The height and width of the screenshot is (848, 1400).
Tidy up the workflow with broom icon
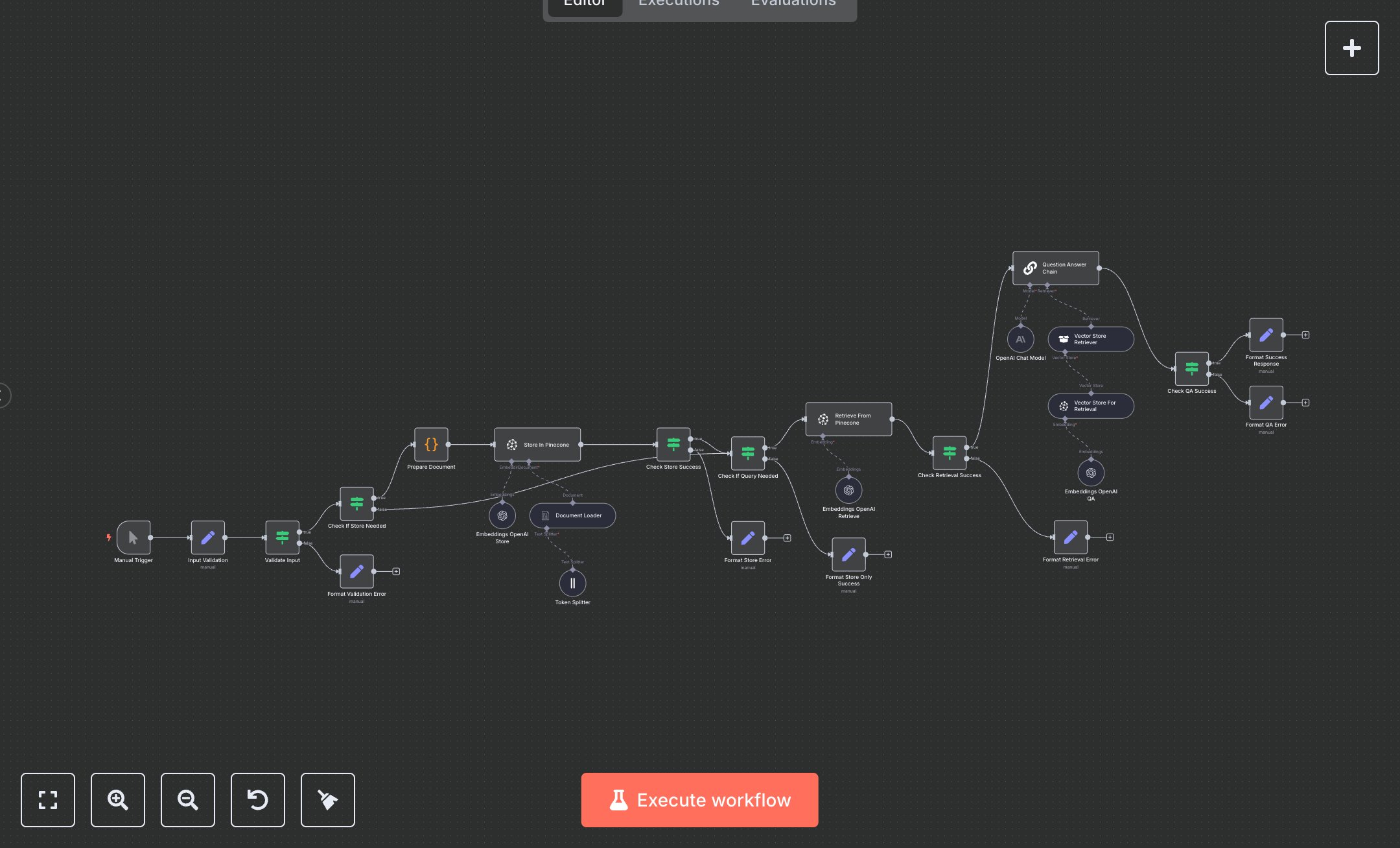(x=328, y=799)
